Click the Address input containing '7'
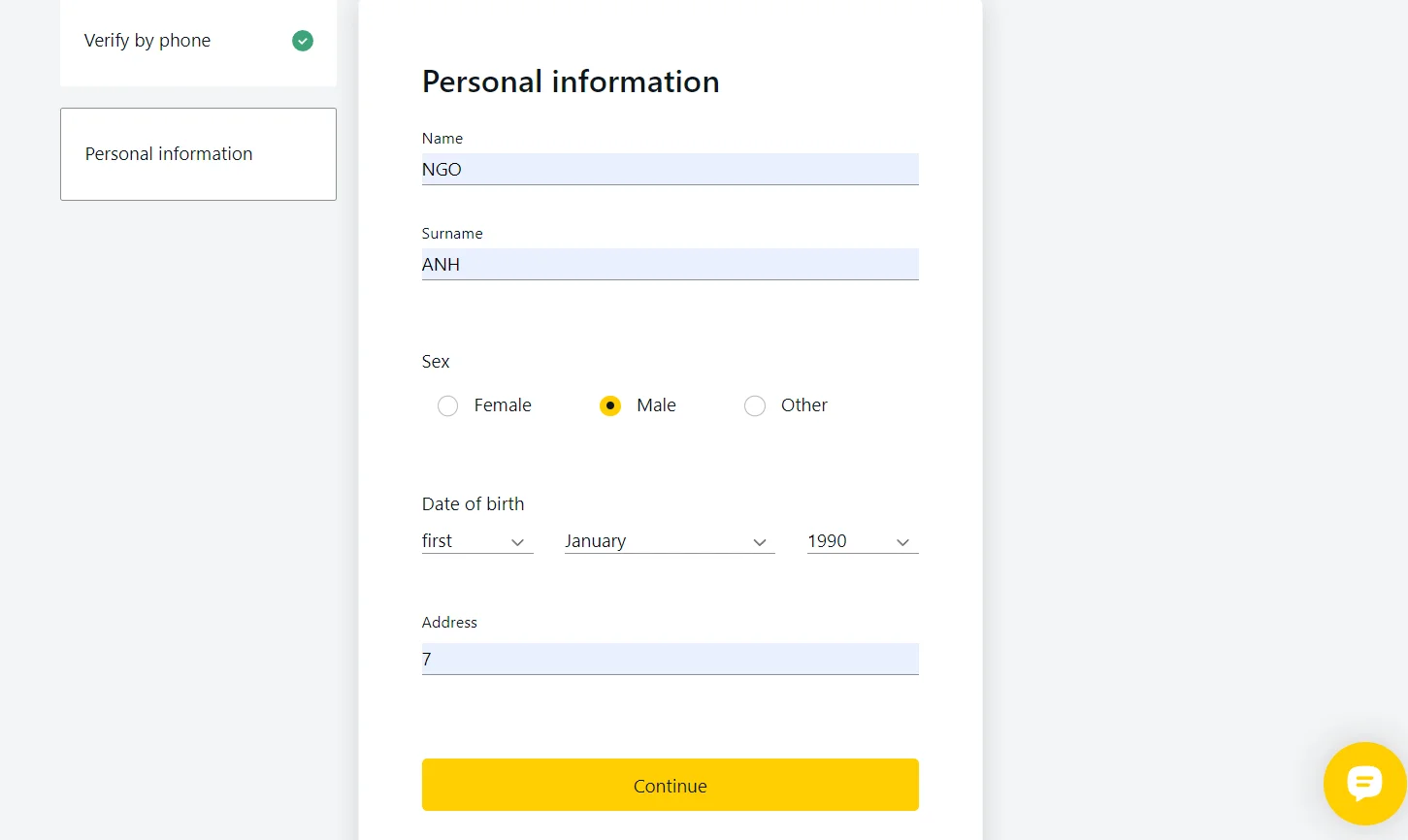 pos(670,659)
